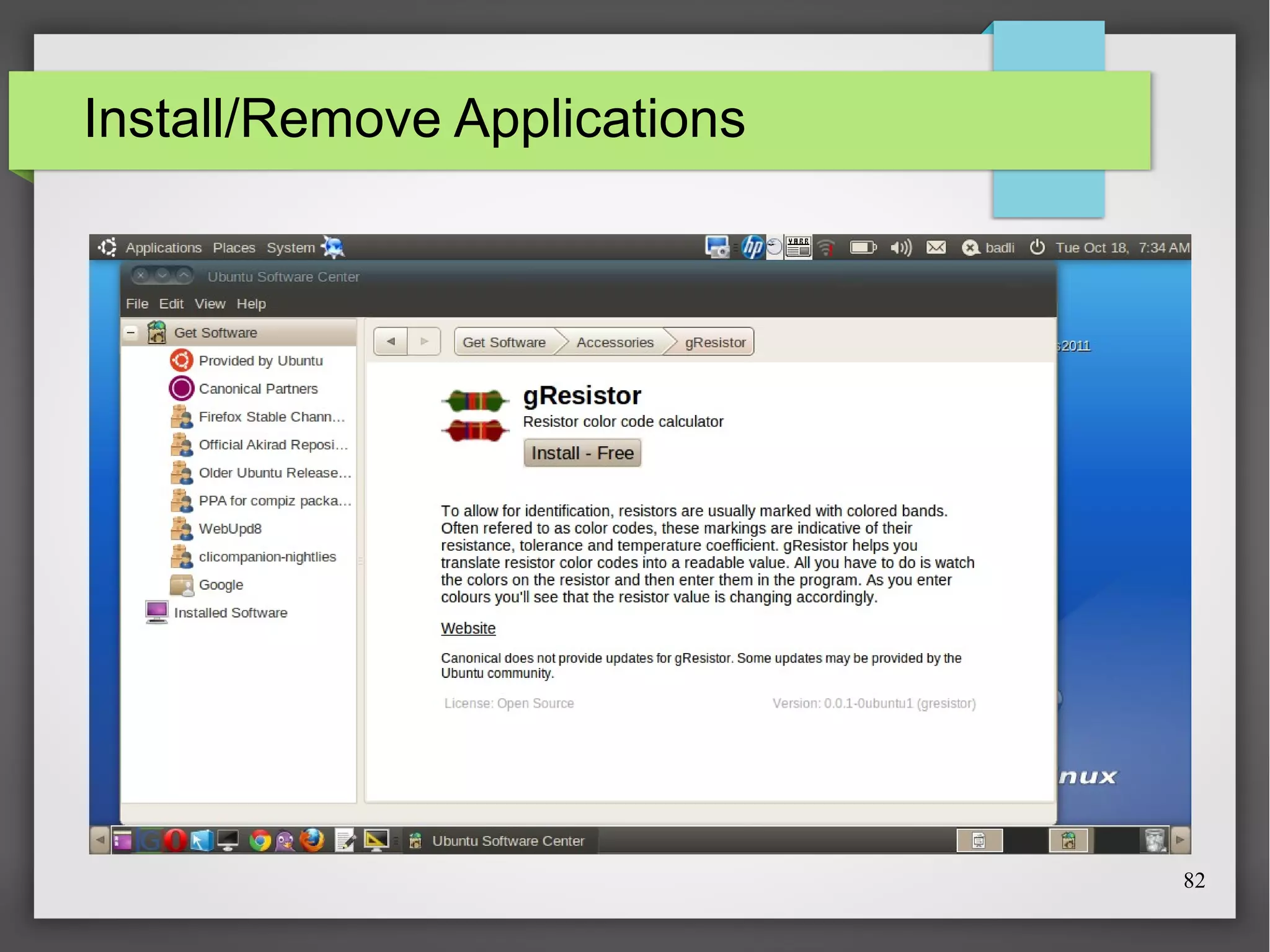1270x952 pixels.
Task: Click the blue cursor arrow launcher icon
Action: (x=202, y=840)
